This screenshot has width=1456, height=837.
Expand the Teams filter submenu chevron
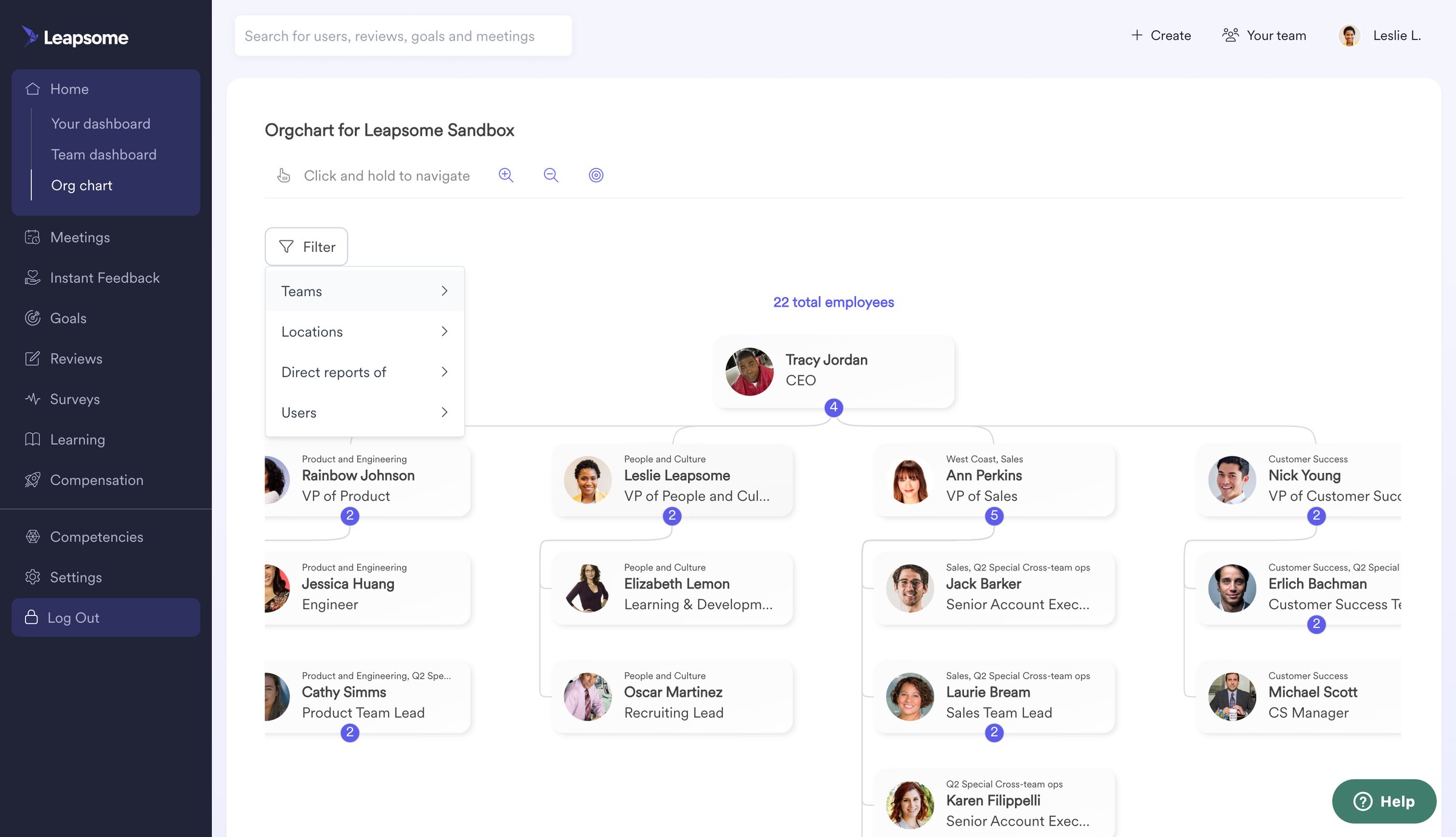tap(445, 291)
